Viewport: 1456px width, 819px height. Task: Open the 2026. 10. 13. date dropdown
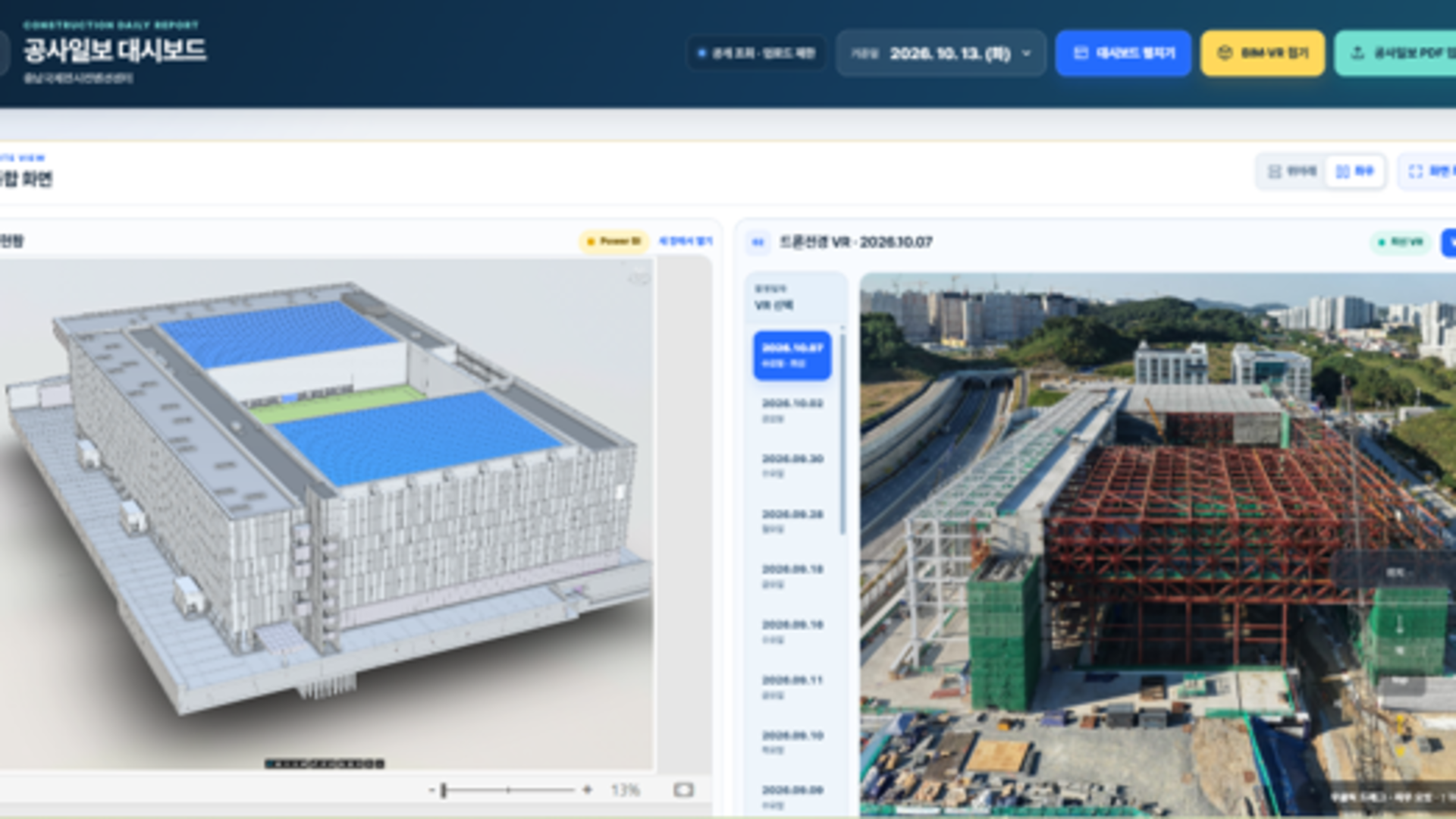tap(941, 53)
